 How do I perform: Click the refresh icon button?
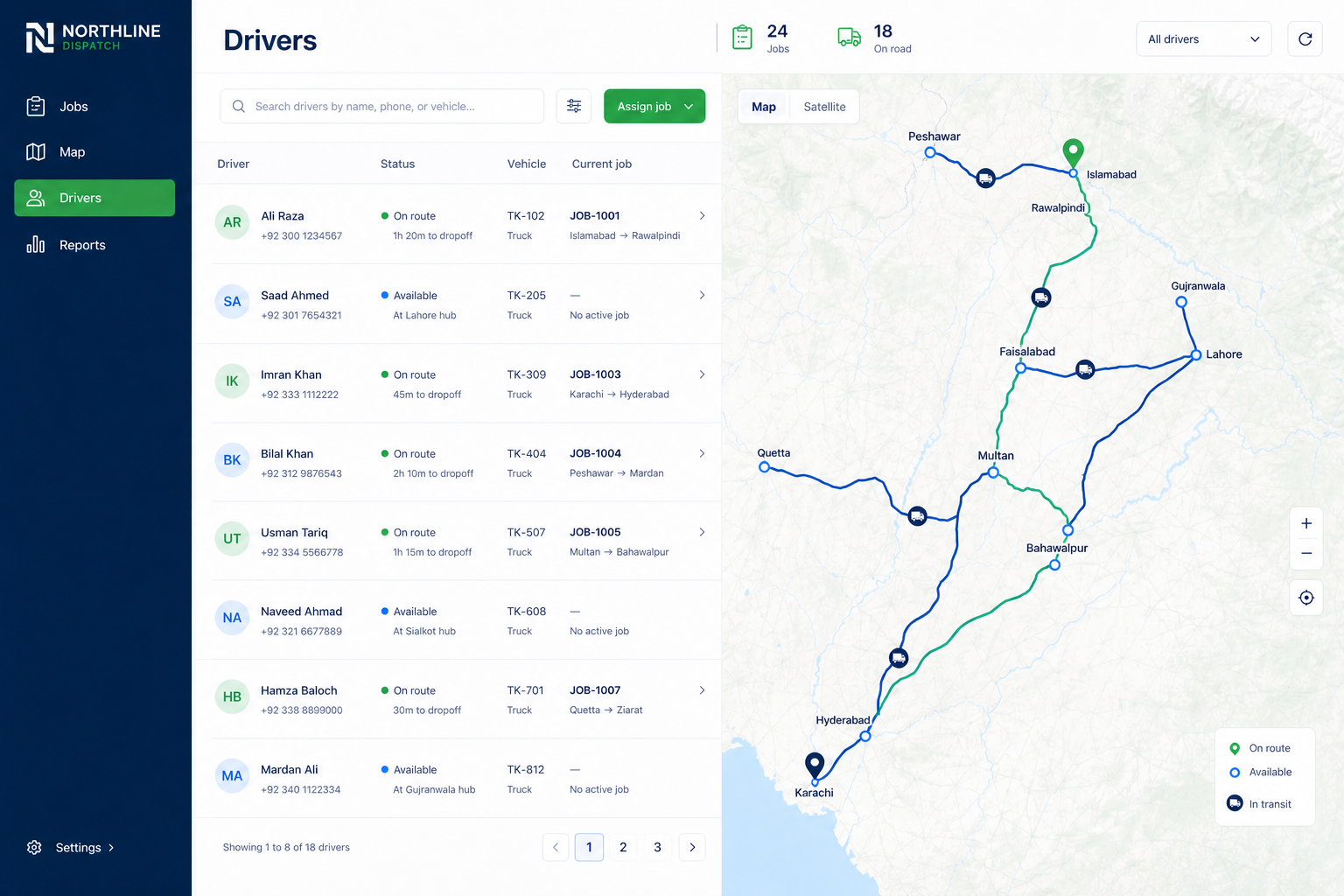pos(1305,38)
